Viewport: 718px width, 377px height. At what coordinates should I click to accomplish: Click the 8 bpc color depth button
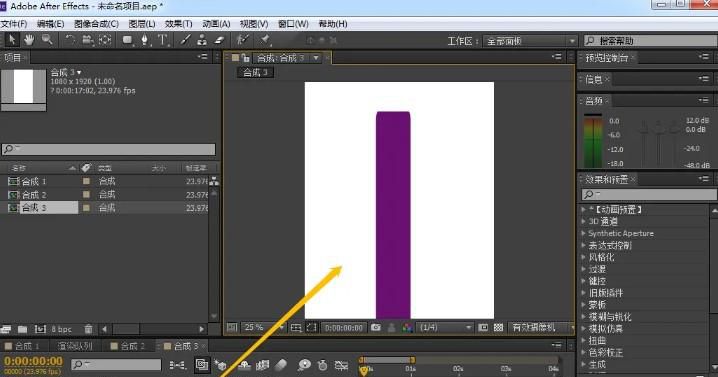(61, 329)
